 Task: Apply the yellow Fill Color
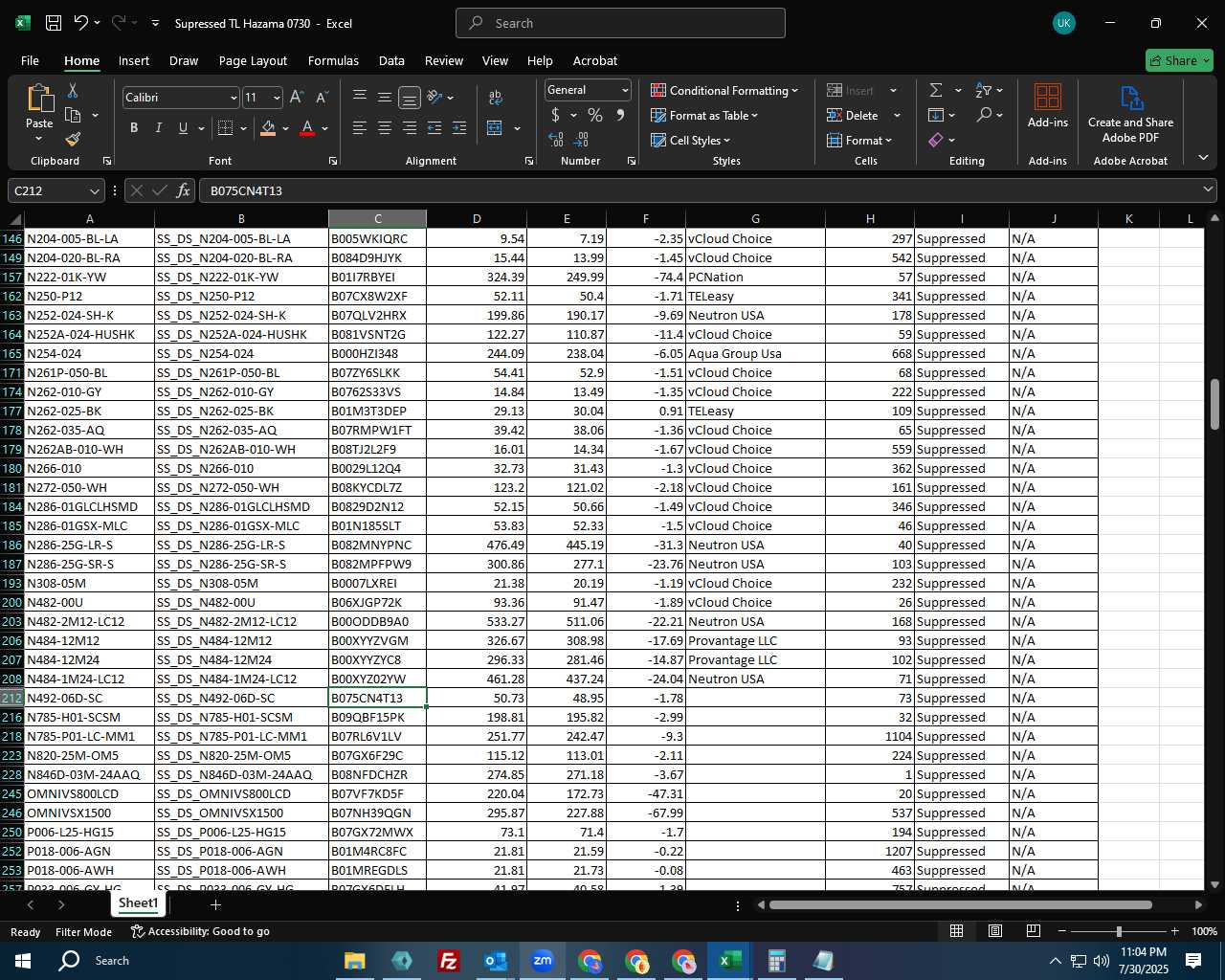click(268, 128)
